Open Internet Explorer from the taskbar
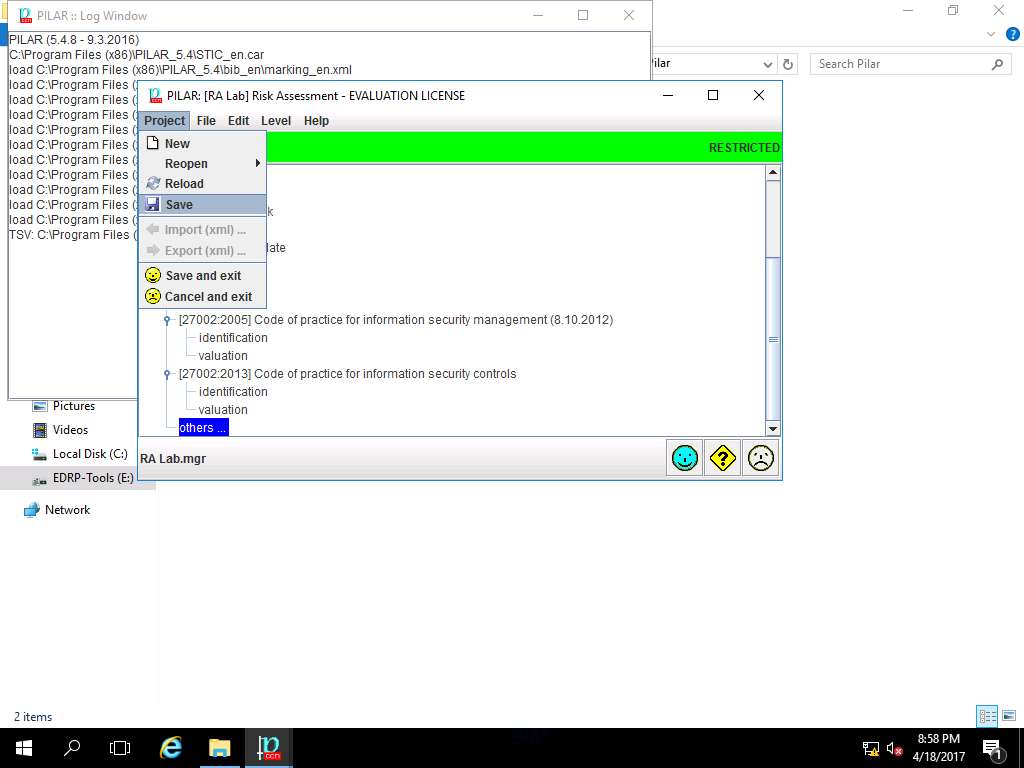The width and height of the screenshot is (1024, 768). tap(171, 748)
